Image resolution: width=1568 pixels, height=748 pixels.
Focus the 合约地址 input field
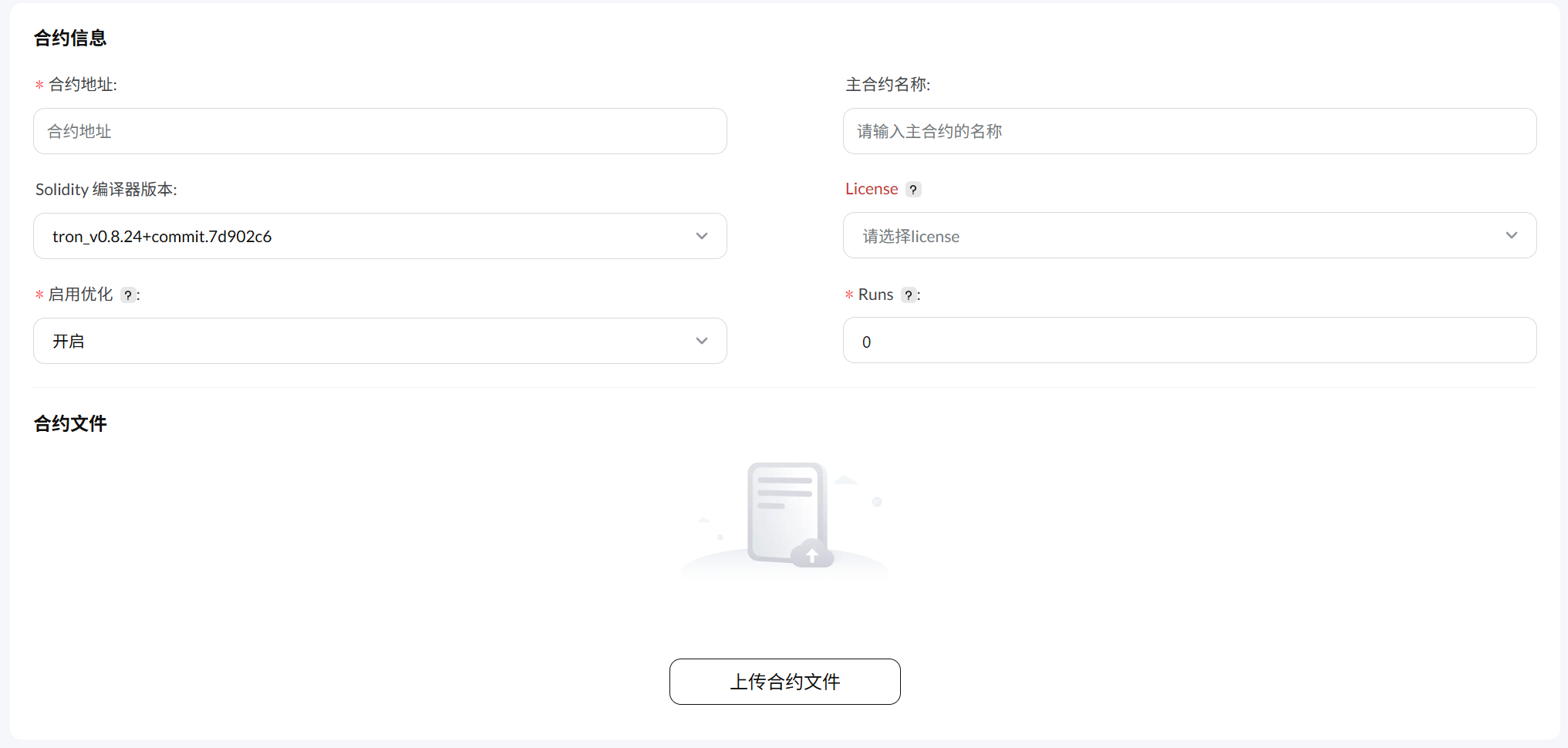tap(379, 131)
